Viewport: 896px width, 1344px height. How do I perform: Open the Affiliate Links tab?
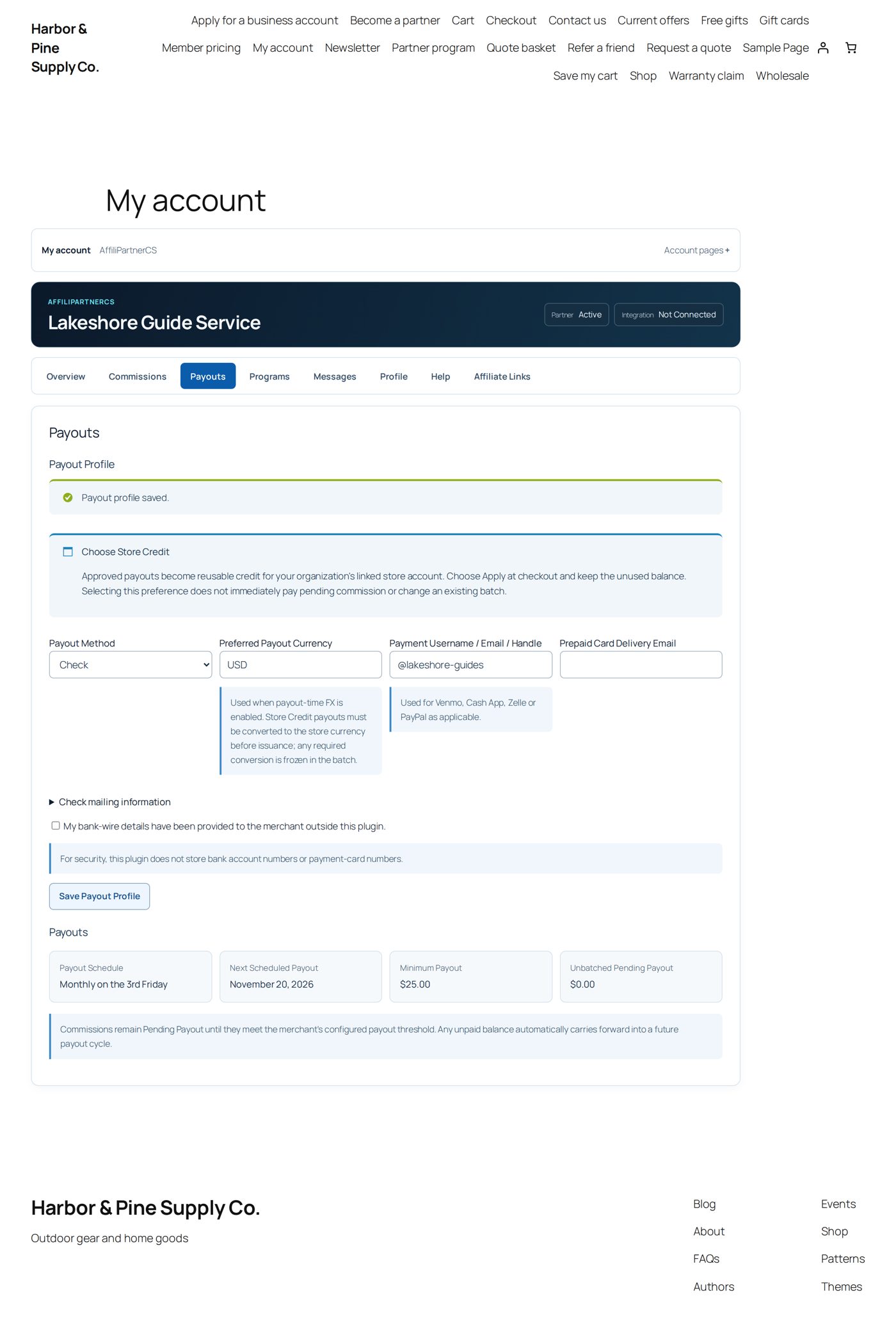coord(502,376)
